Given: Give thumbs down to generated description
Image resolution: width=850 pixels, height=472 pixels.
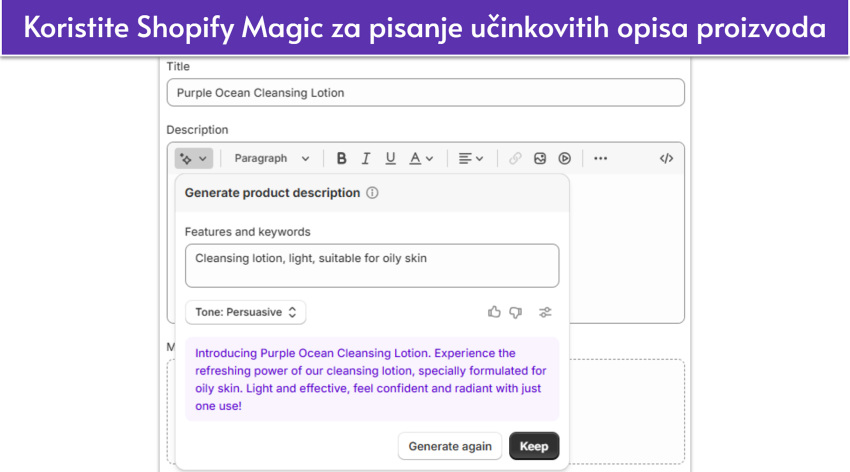Looking at the screenshot, I should click(x=516, y=312).
